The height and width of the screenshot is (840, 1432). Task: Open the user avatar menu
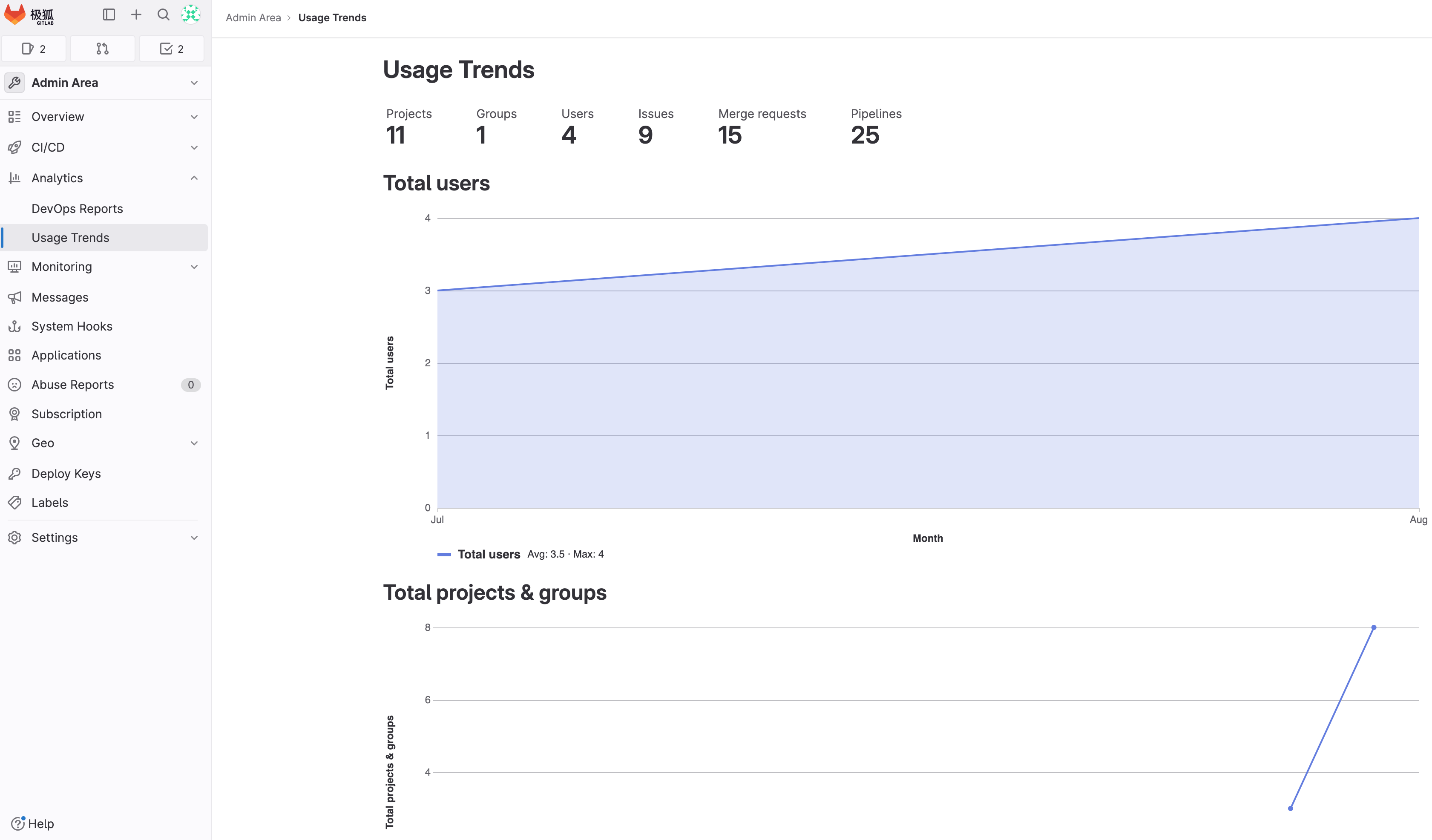click(x=190, y=15)
